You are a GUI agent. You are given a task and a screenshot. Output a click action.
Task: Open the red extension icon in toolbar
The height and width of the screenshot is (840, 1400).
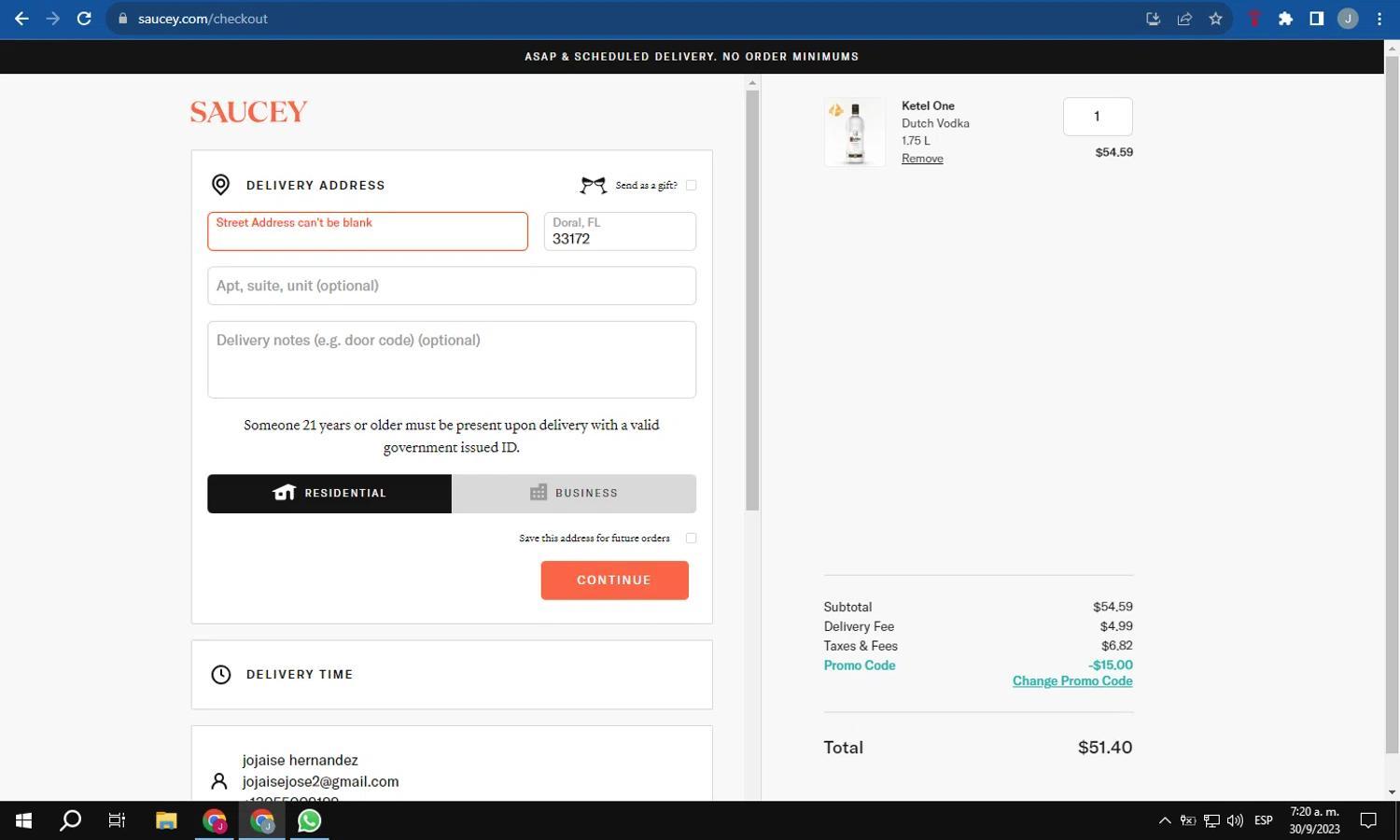tap(1254, 19)
